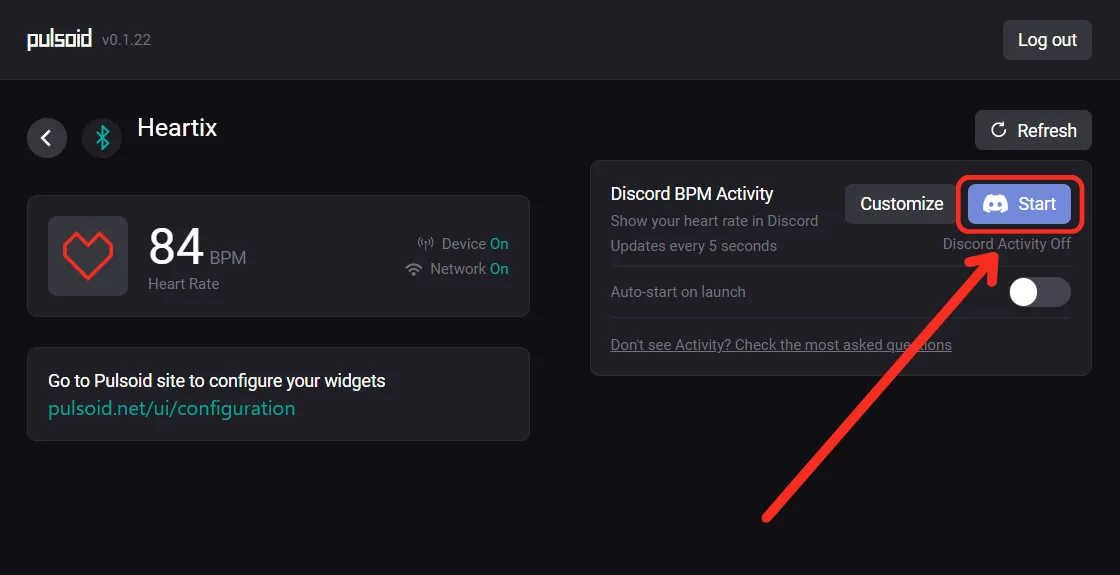Click the red heart icon

(88, 256)
